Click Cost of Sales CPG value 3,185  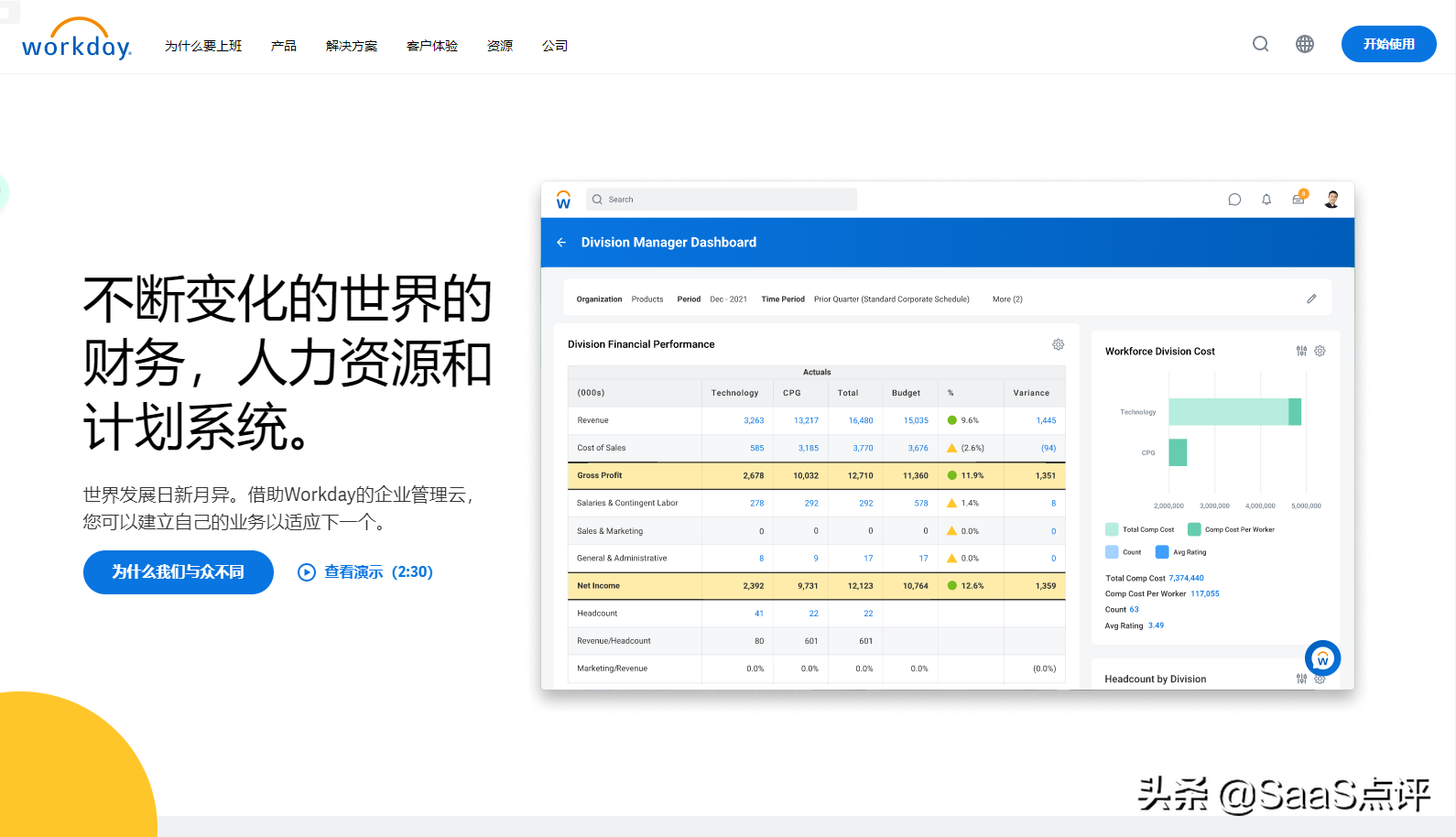click(809, 448)
